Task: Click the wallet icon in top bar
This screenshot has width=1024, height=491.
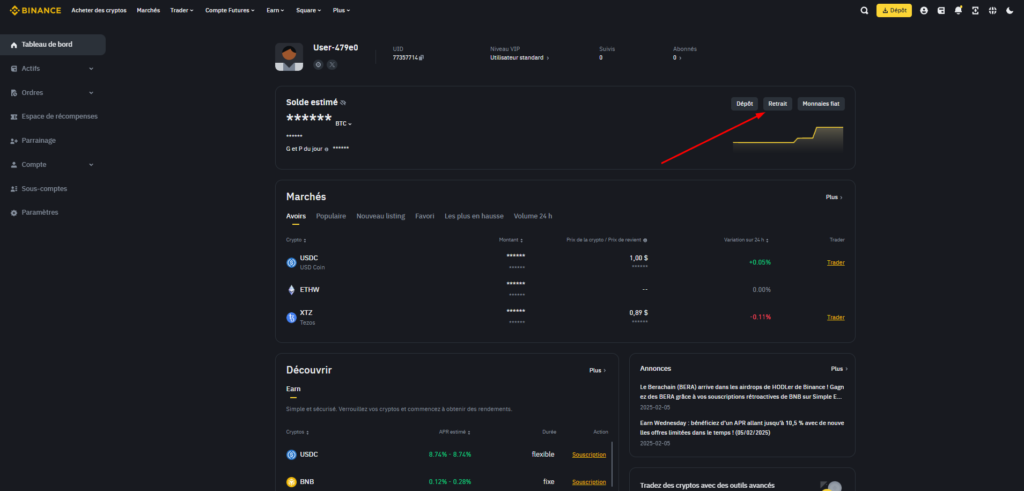Action: pyautogui.click(x=941, y=10)
